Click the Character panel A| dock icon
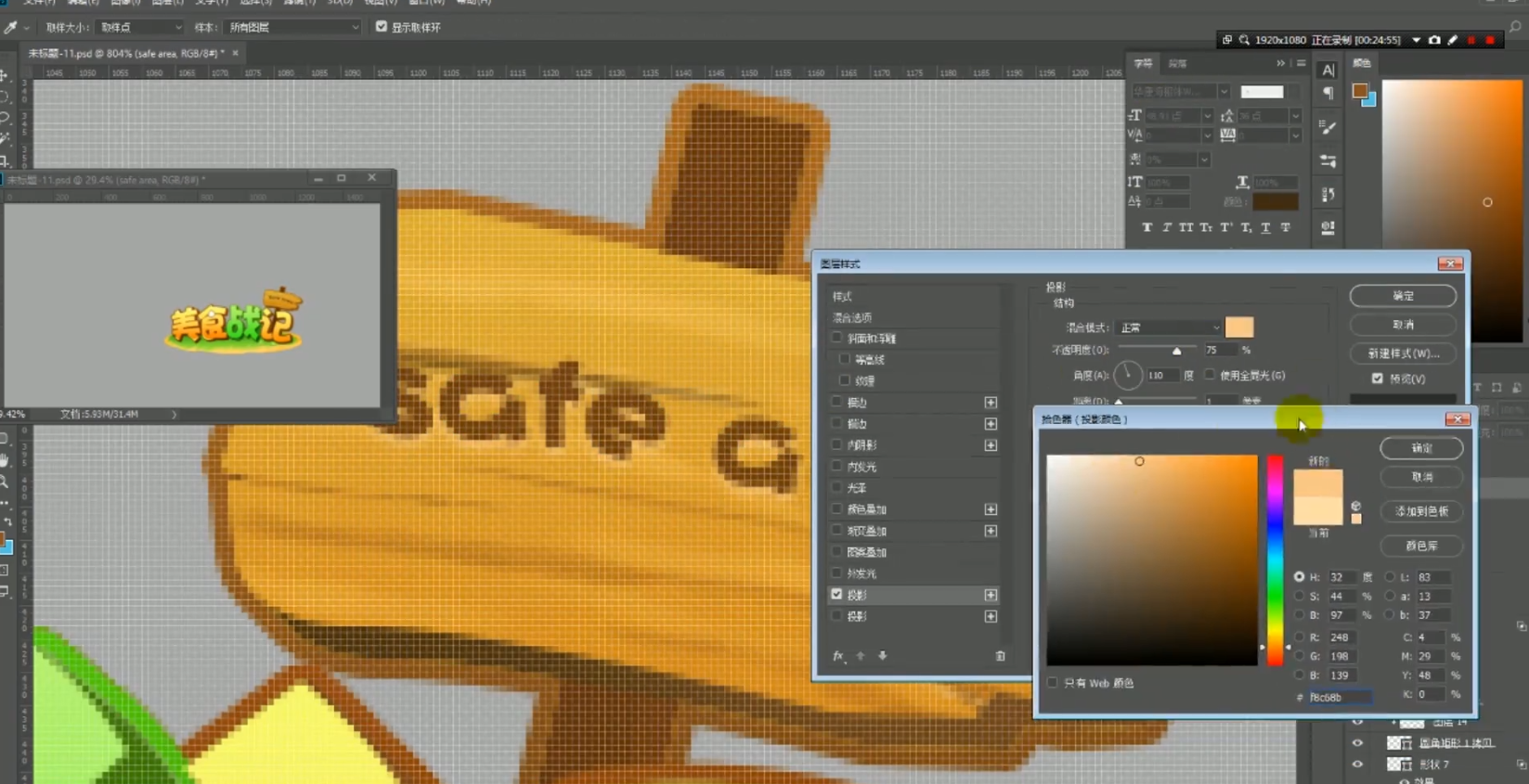 [x=1328, y=71]
